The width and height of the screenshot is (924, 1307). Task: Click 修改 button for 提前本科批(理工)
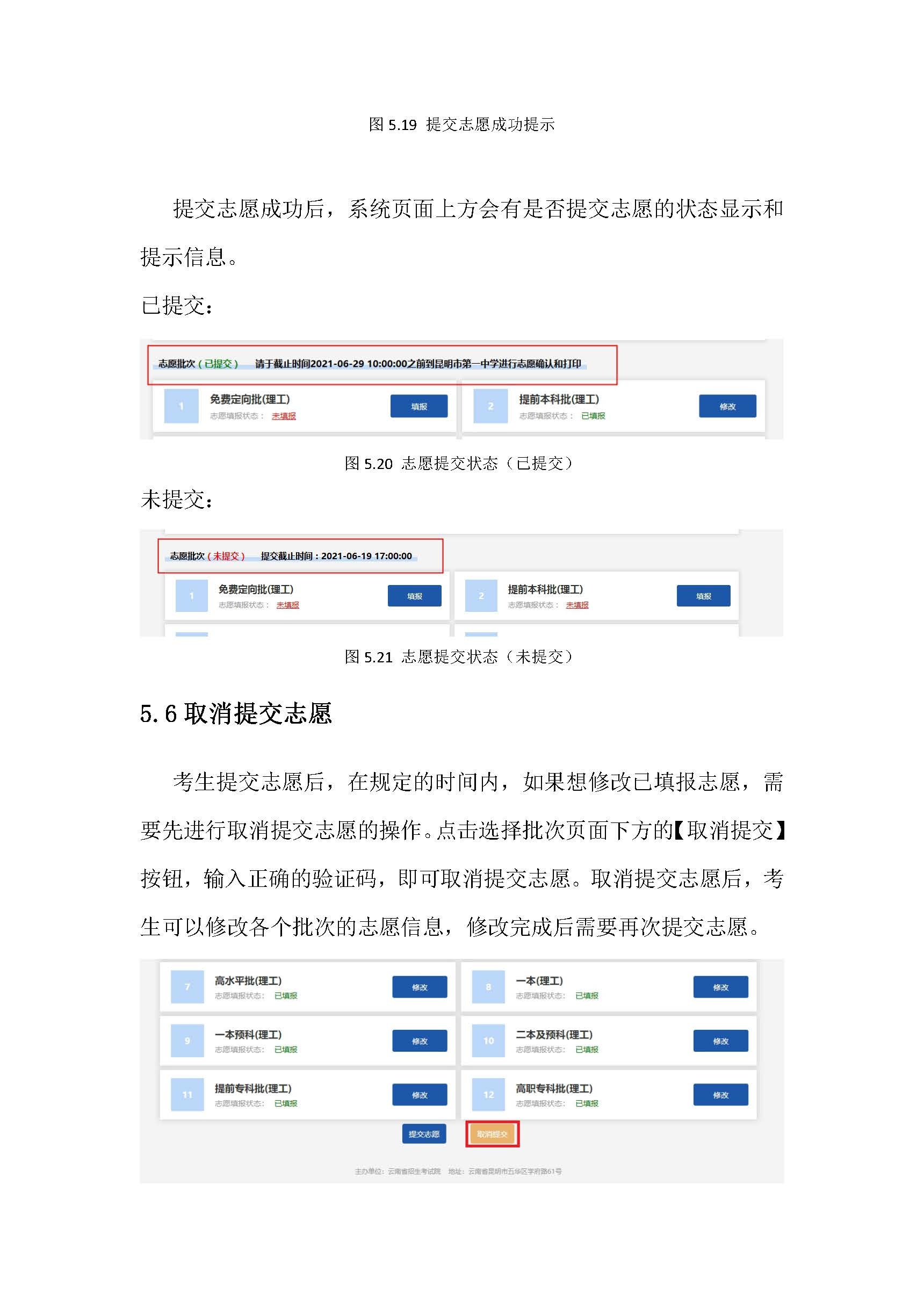[x=727, y=406]
